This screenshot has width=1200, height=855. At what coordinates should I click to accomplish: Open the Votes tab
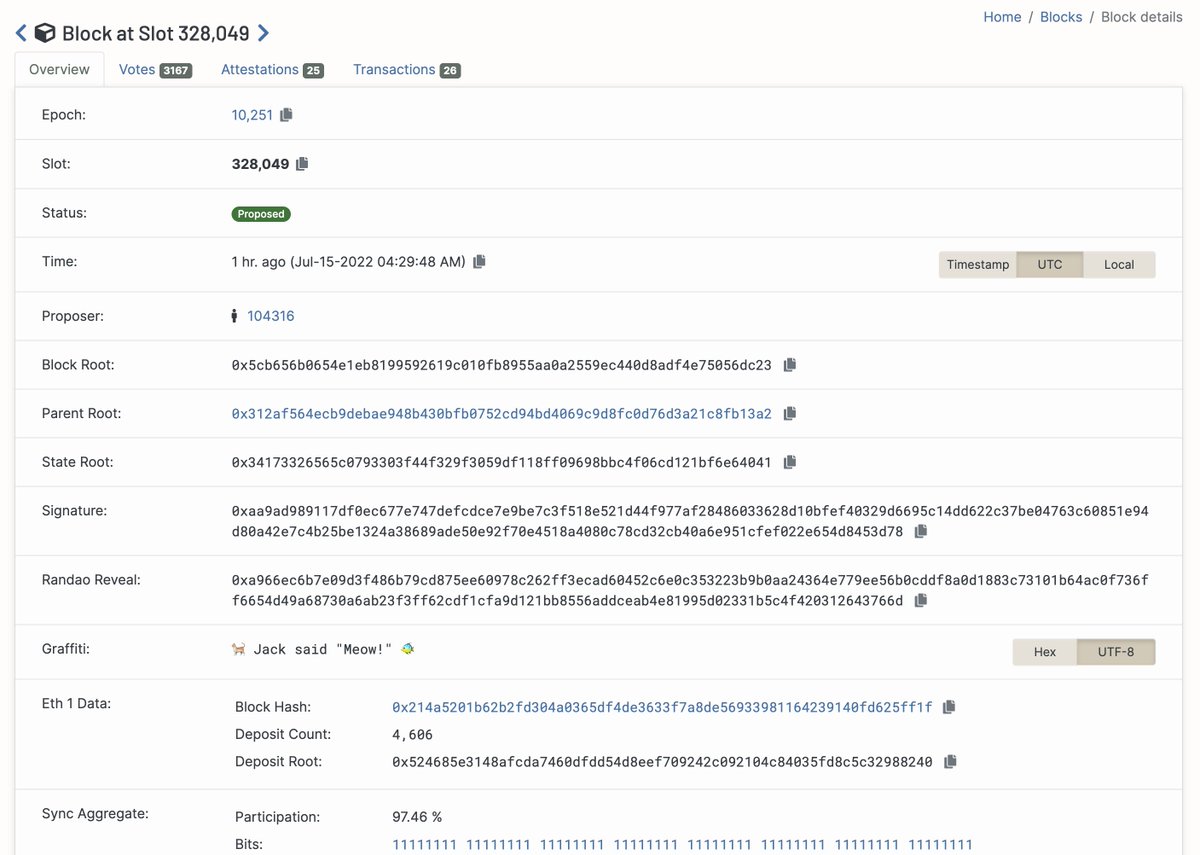pos(155,70)
